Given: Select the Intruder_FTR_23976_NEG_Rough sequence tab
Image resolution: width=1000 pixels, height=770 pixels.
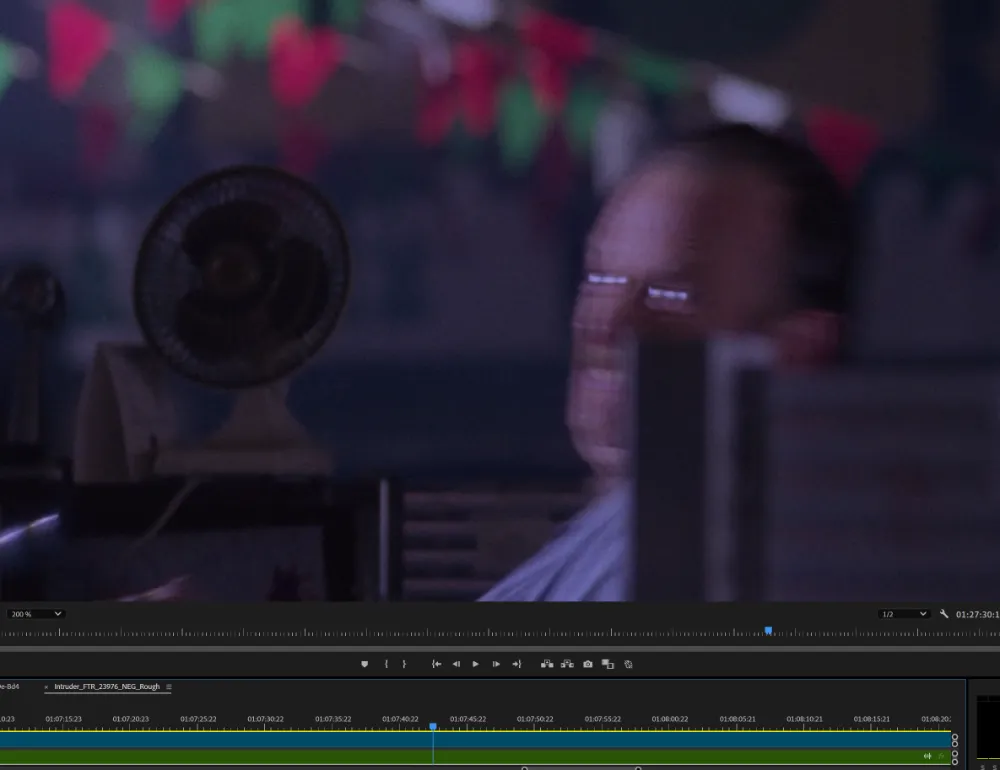Looking at the screenshot, I should (x=106, y=687).
